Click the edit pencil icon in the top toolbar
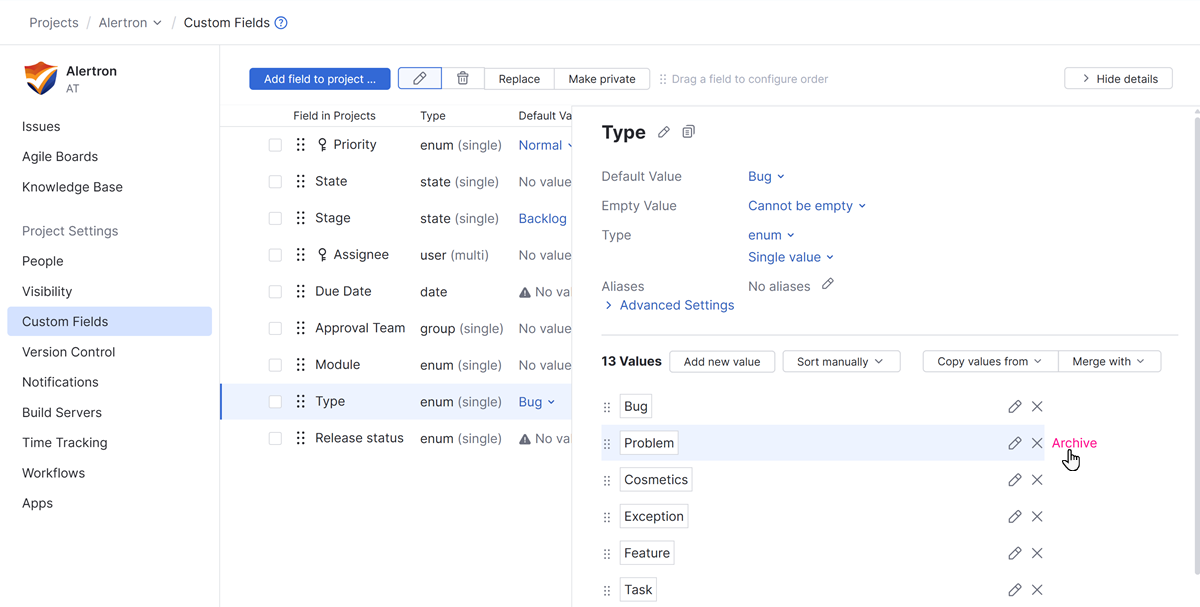The image size is (1200, 607). 419,77
